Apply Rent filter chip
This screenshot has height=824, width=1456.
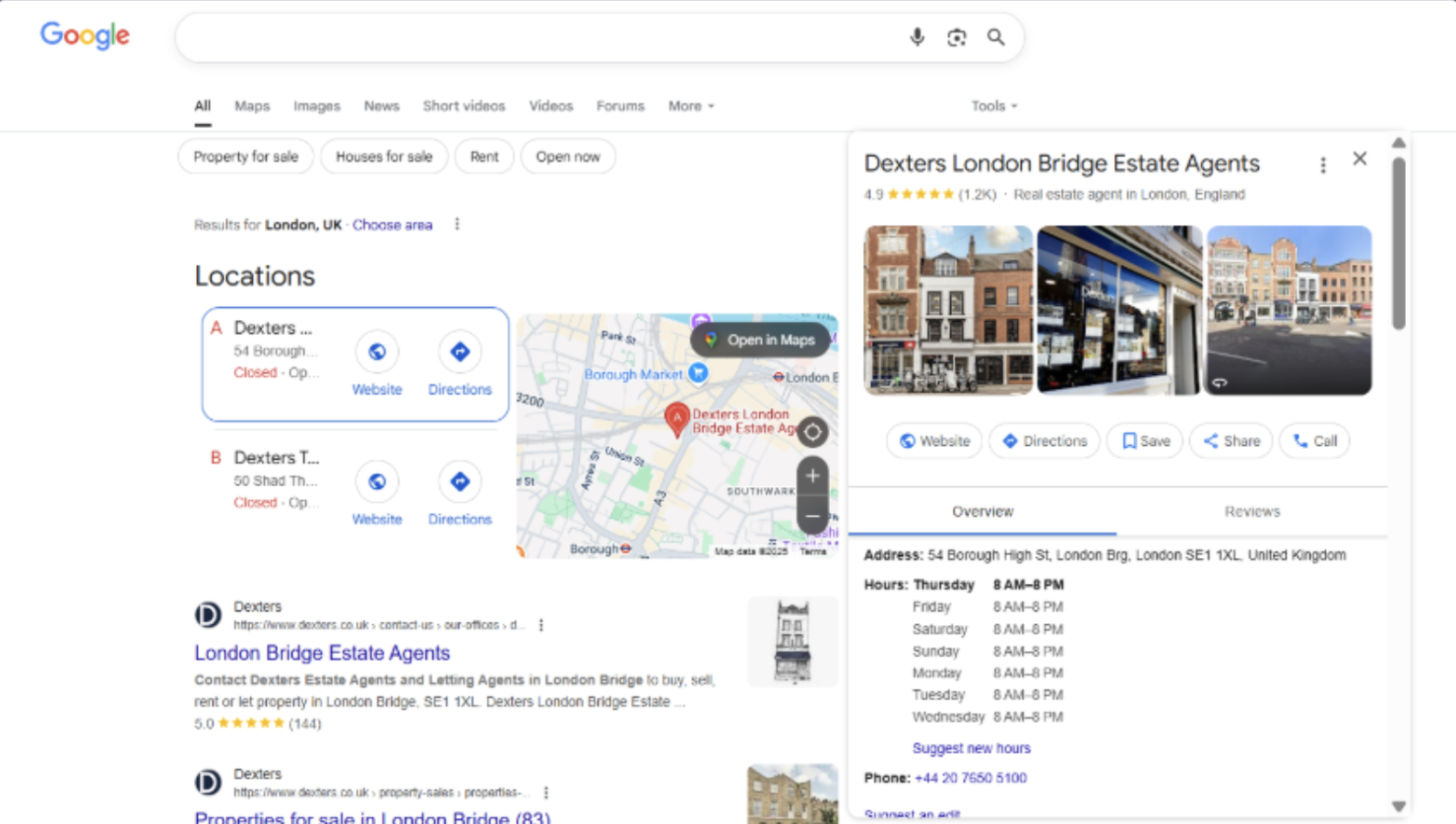tap(484, 157)
